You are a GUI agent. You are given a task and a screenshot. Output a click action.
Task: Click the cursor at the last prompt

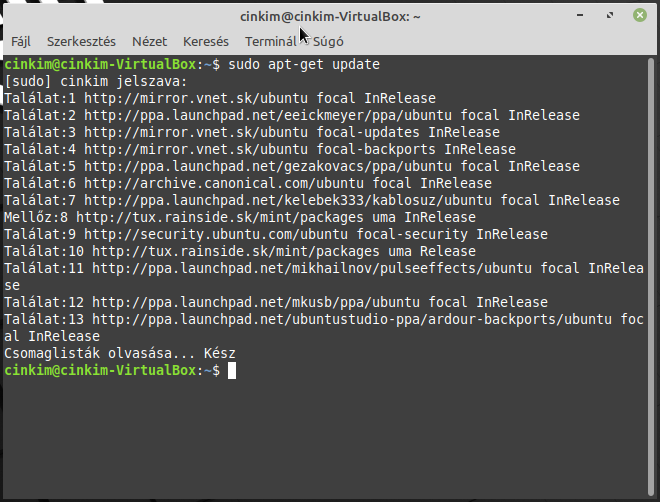[x=232, y=371]
